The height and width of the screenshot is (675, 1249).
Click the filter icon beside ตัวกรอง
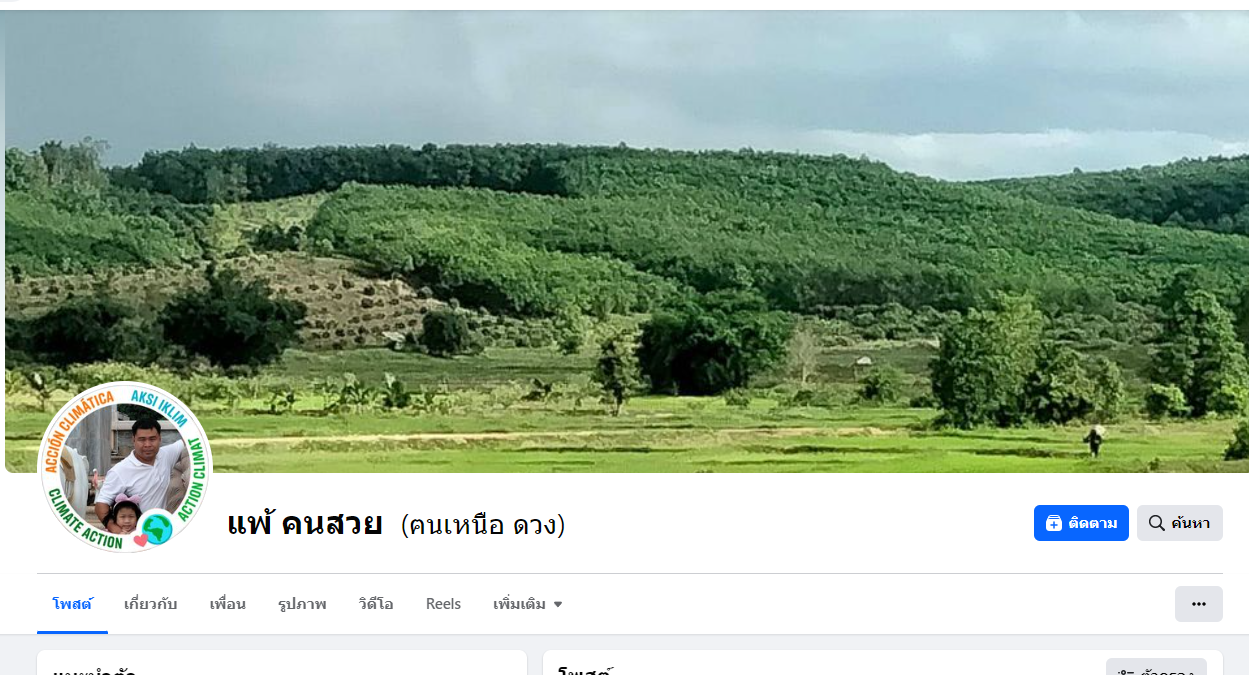[x=1124, y=670]
